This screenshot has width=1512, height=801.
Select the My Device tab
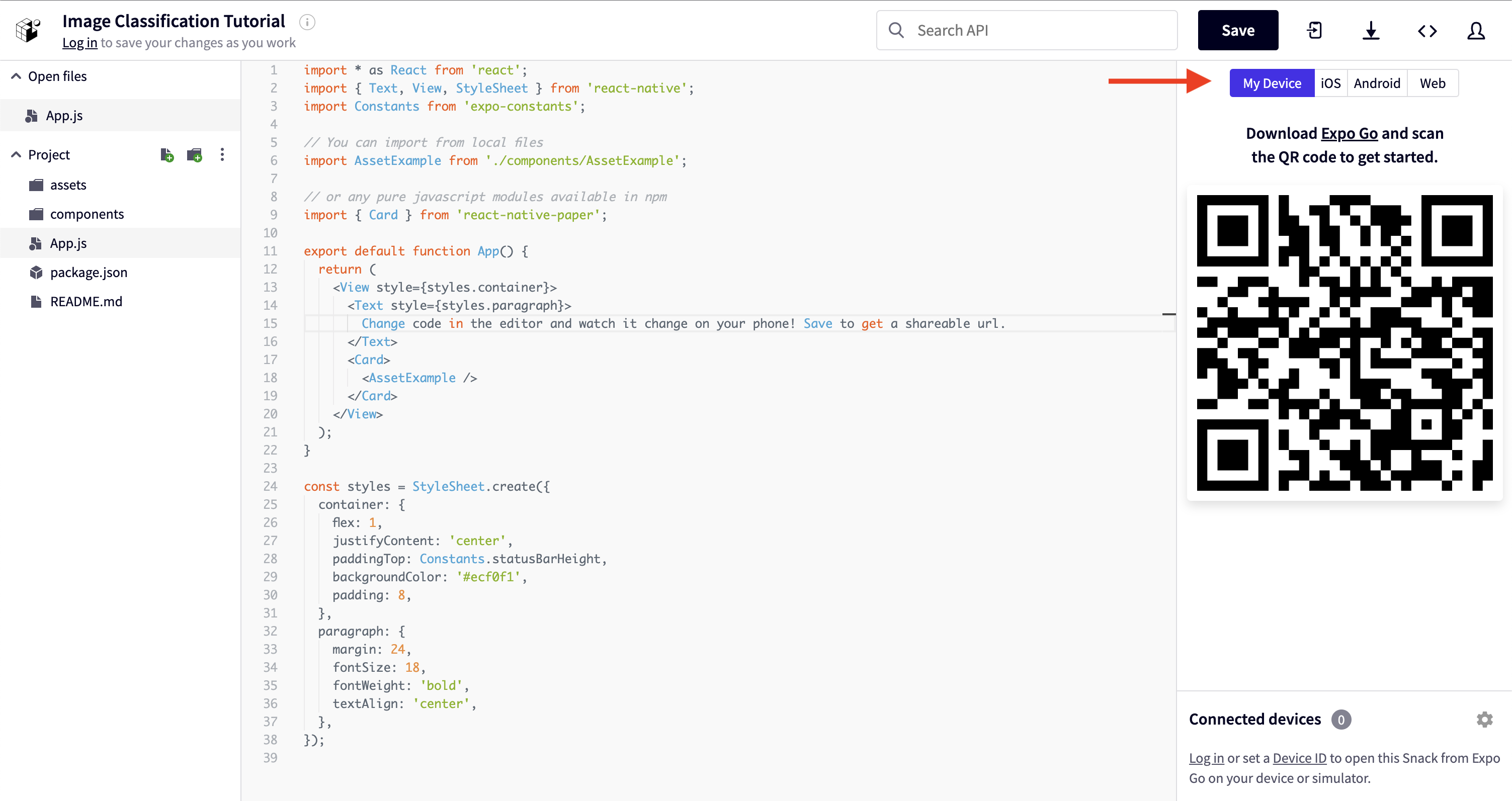1272,83
